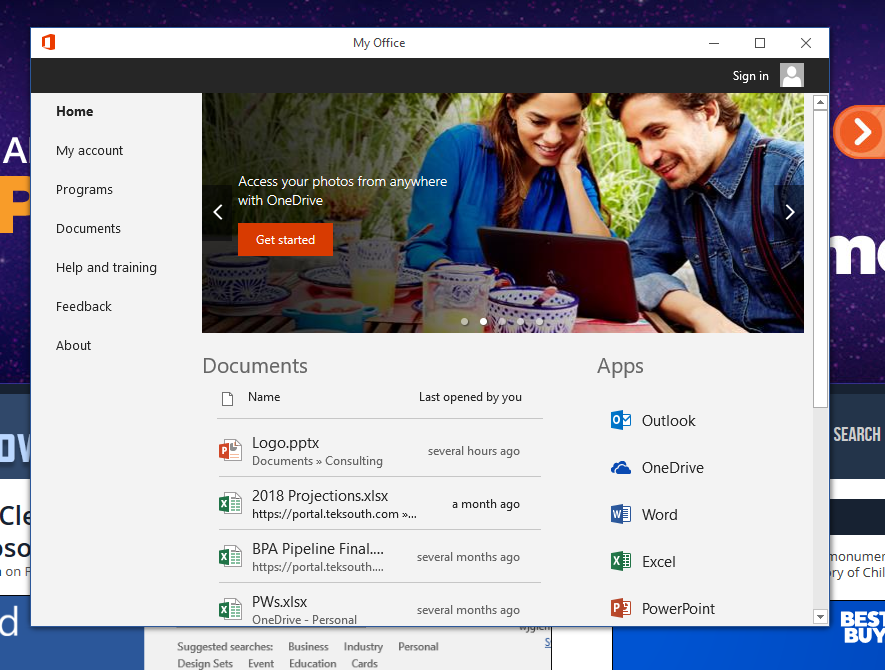The width and height of the screenshot is (885, 670).
Task: Click the Logo.pptx PowerPoint file icon
Action: pyautogui.click(x=230, y=450)
